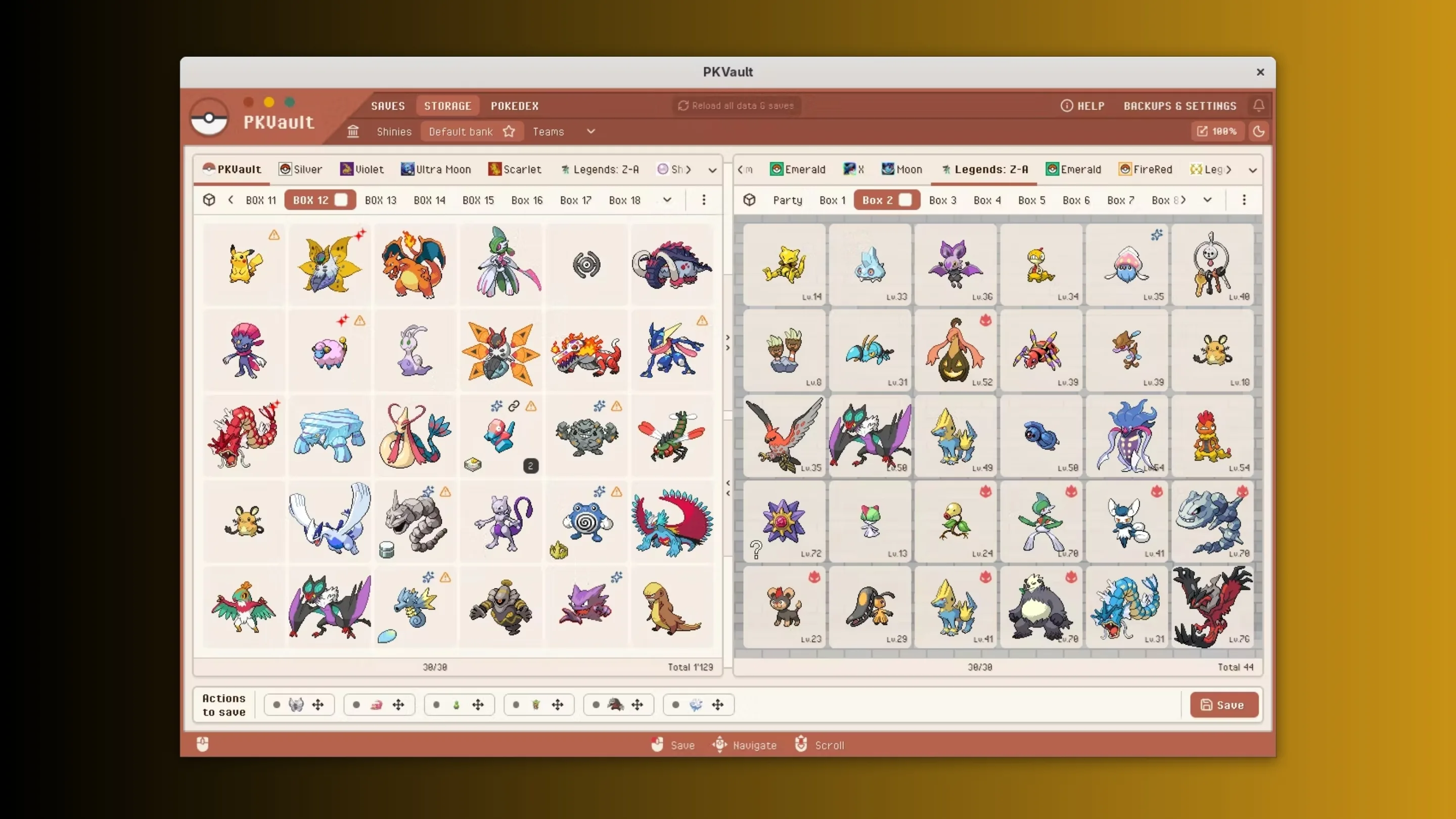Click the Save button

(x=1224, y=704)
